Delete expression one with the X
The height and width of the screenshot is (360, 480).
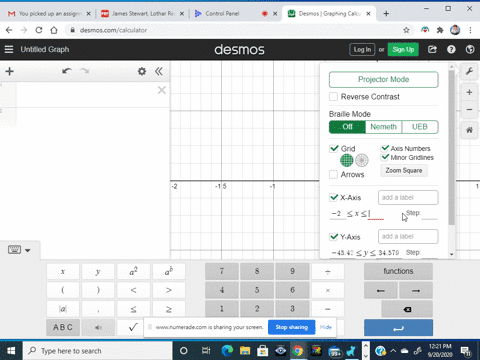coord(162,90)
